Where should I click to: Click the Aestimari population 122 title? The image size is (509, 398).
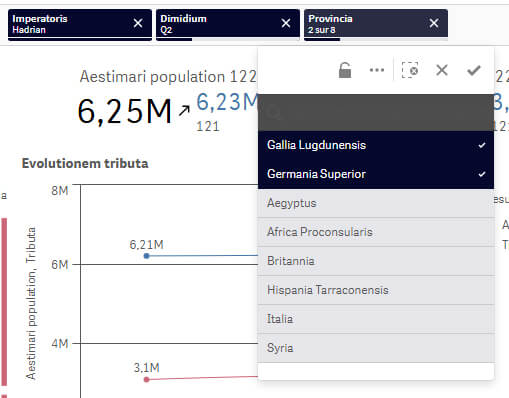coord(168,77)
